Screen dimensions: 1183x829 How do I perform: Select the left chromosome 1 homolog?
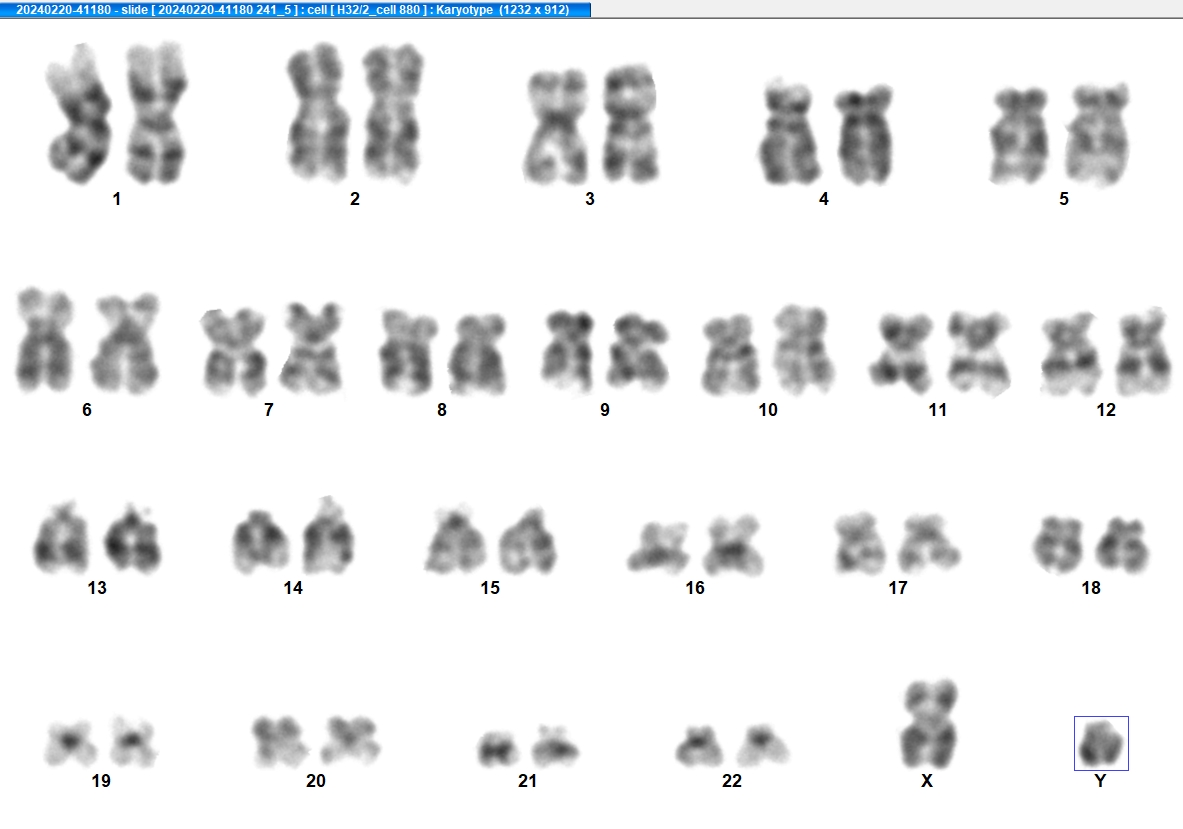click(x=78, y=113)
